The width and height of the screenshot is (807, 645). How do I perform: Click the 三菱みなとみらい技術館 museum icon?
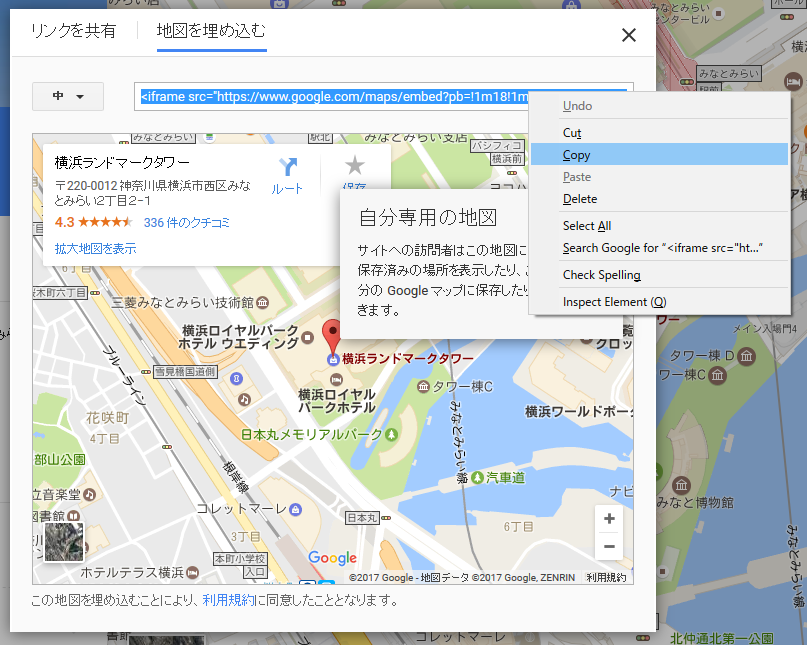click(262, 303)
